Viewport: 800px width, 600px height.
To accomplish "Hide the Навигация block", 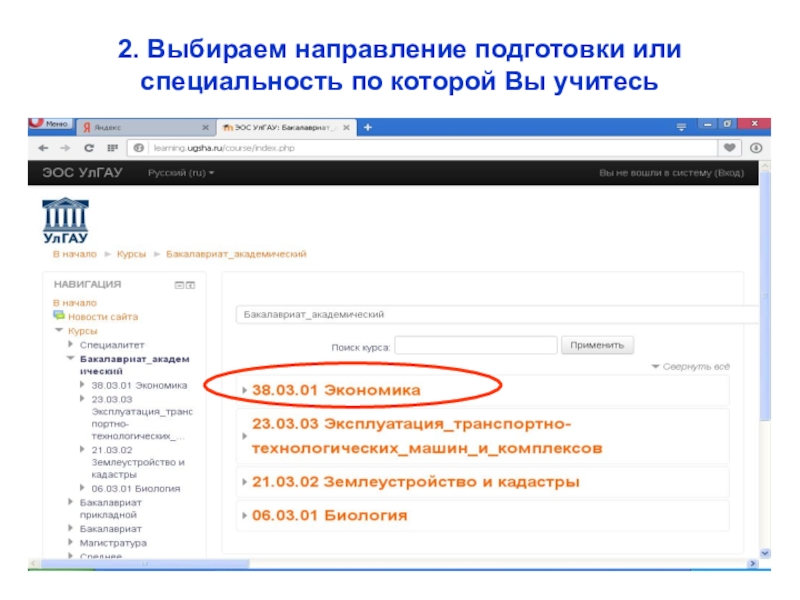I will 179,284.
